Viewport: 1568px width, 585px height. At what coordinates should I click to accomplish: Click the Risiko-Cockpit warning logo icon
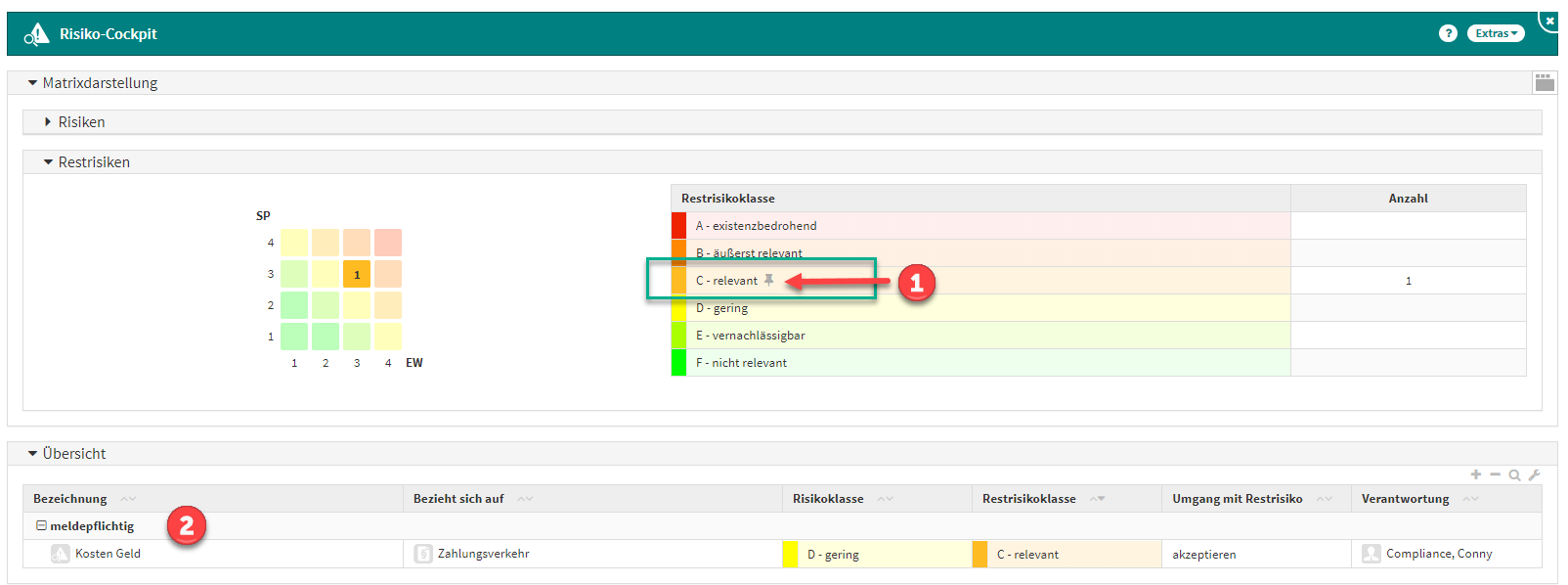click(x=36, y=34)
